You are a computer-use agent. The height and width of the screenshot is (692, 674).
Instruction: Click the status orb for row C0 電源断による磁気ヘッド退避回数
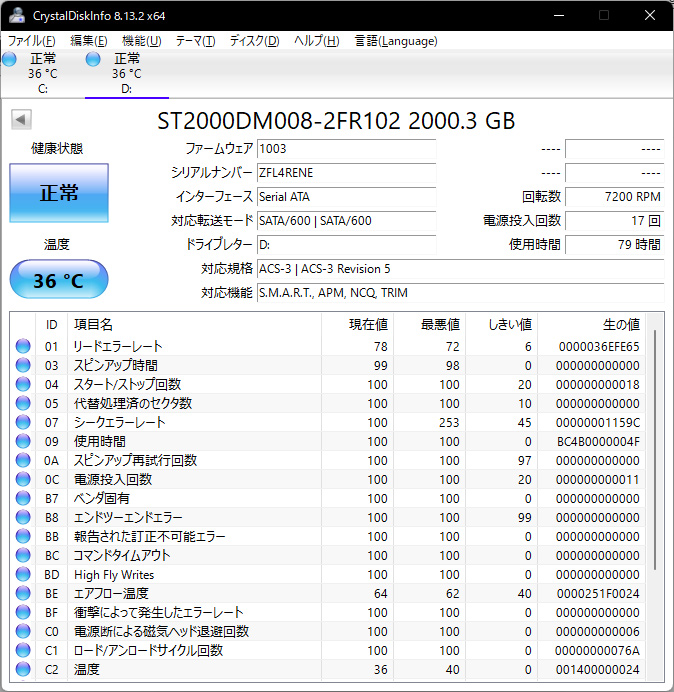(23, 631)
